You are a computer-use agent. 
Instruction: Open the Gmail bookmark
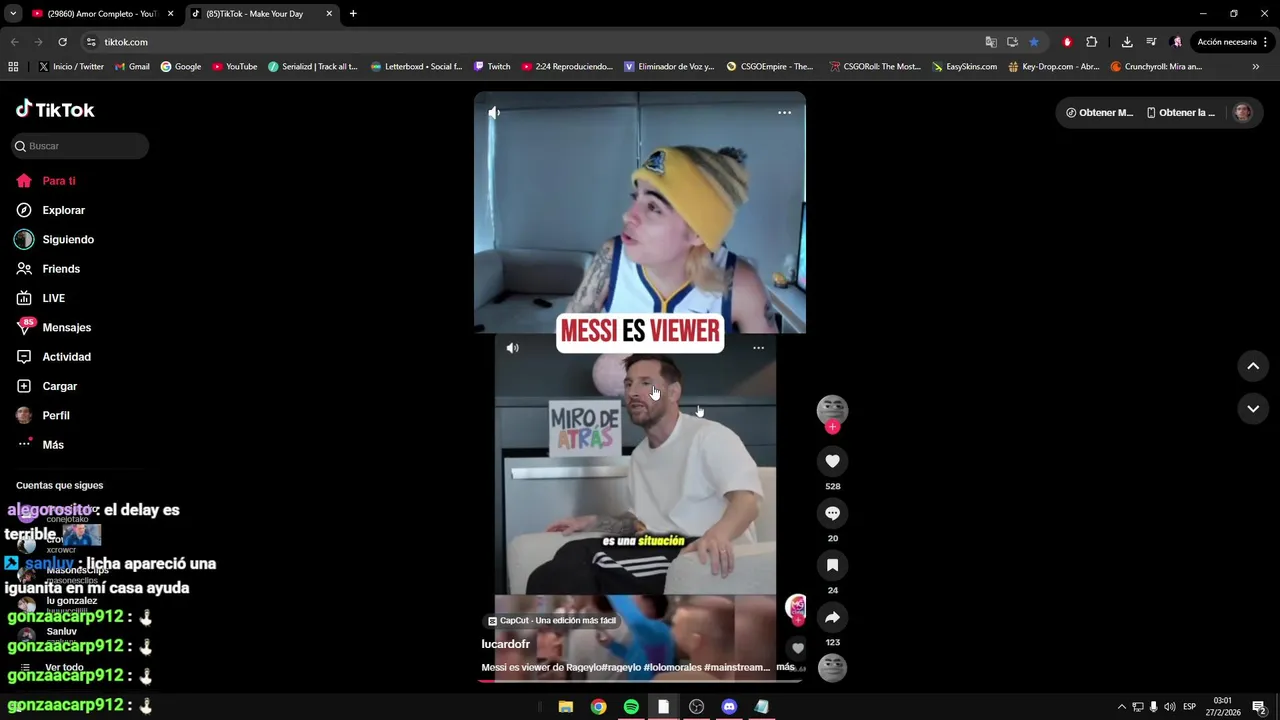tap(132, 67)
